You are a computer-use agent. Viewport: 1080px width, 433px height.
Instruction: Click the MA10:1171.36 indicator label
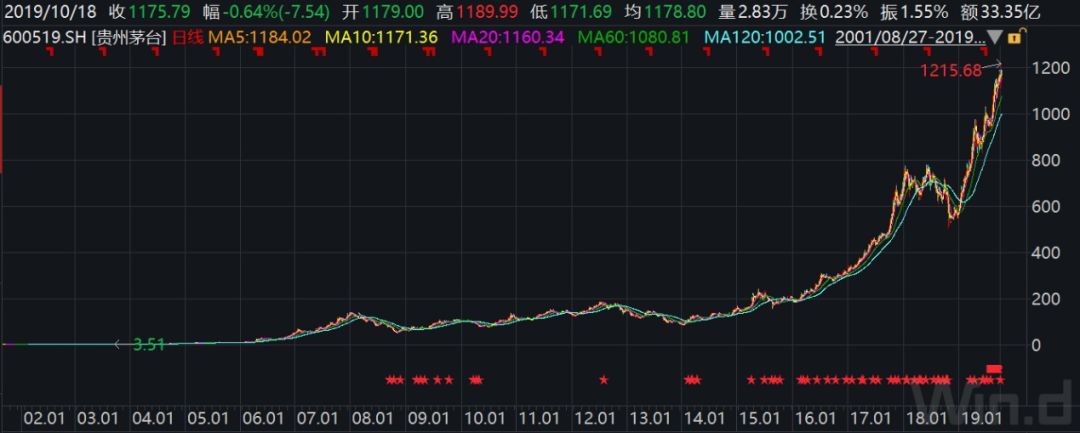381,37
